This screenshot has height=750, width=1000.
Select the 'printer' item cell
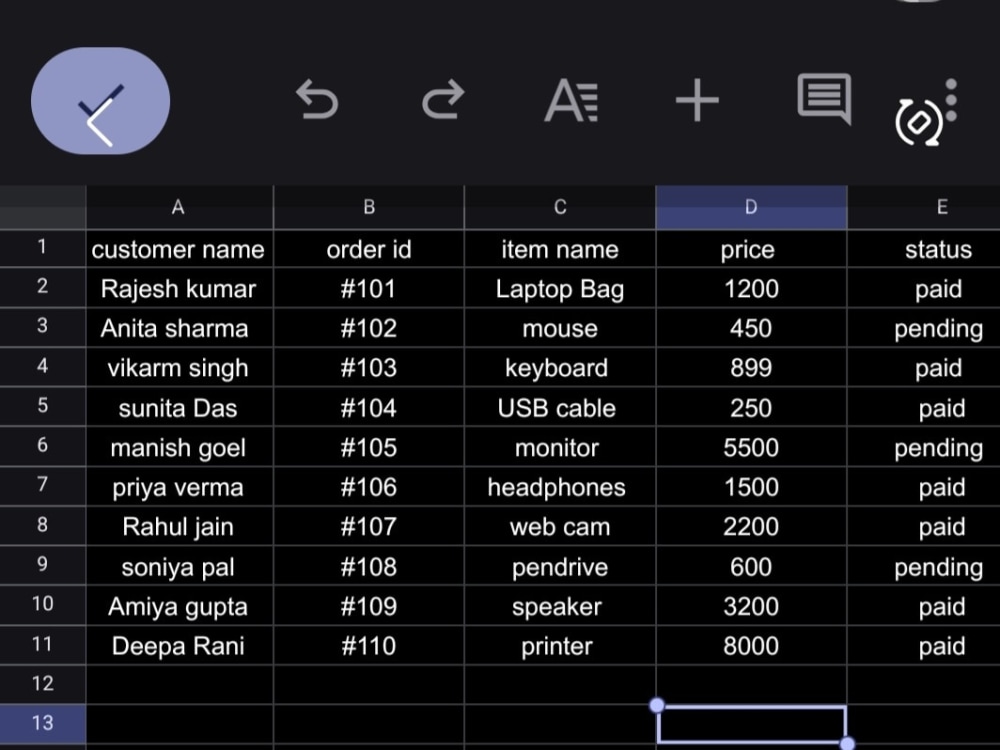click(x=560, y=646)
